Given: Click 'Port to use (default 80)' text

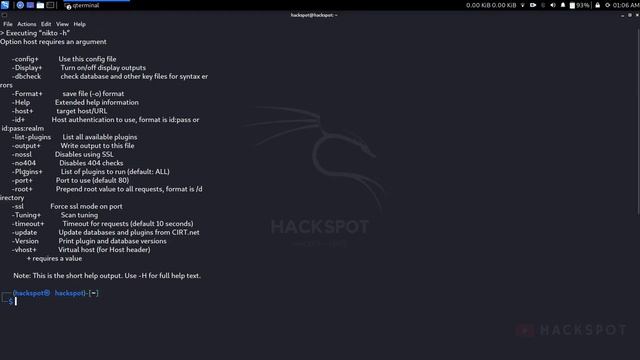Looking at the screenshot, I should (x=92, y=180).
